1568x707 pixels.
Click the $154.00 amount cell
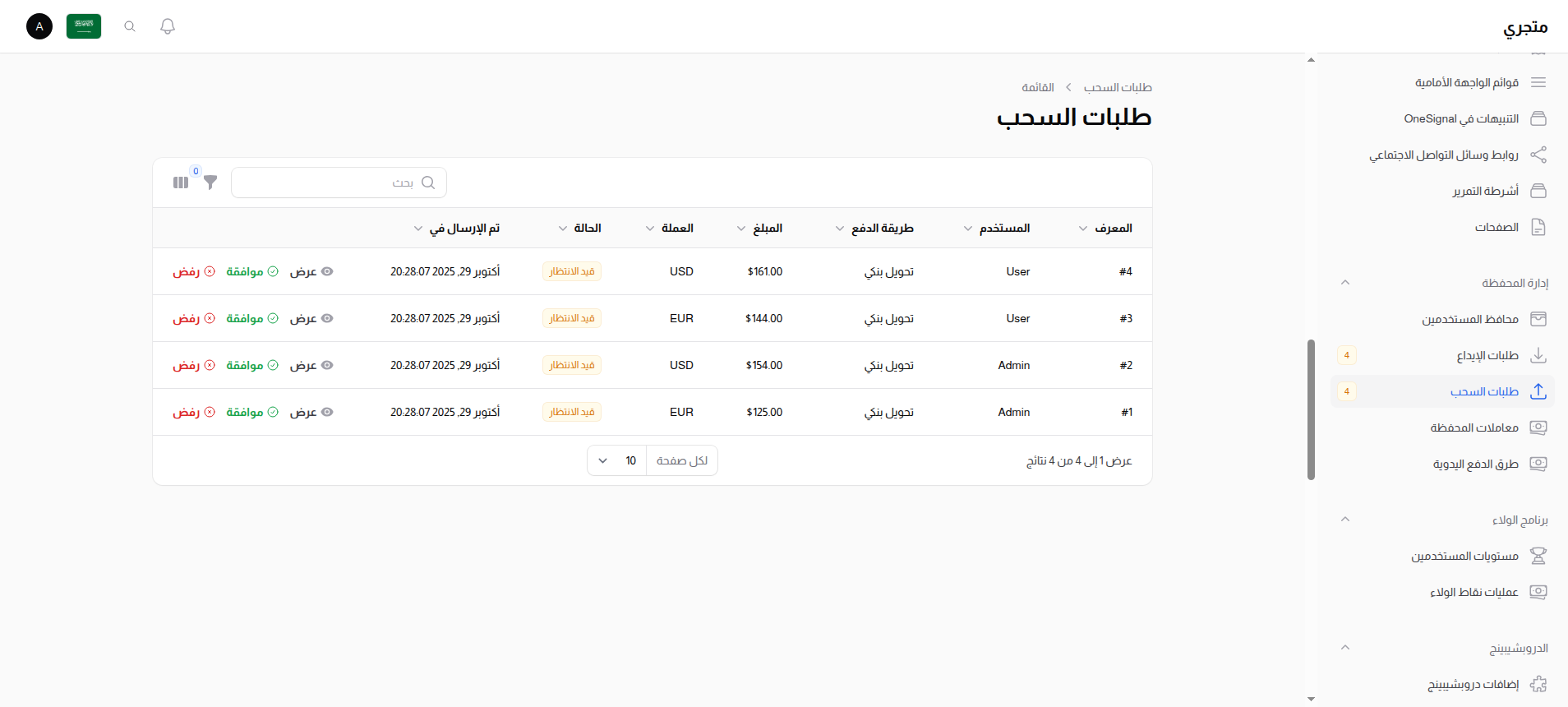click(764, 365)
